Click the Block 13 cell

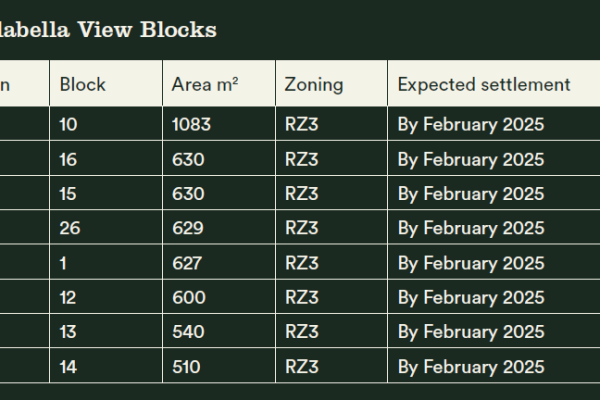[69, 332]
